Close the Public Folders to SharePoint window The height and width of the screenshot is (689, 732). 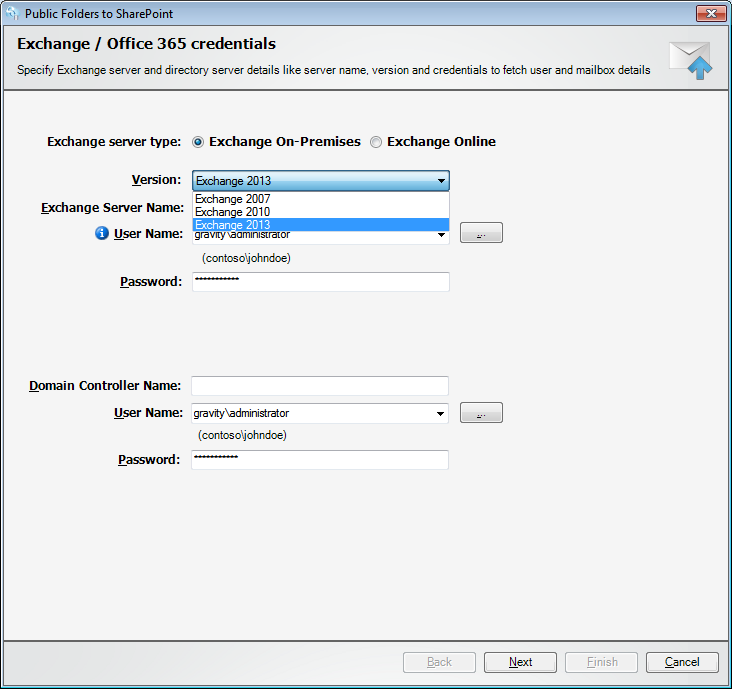point(711,14)
